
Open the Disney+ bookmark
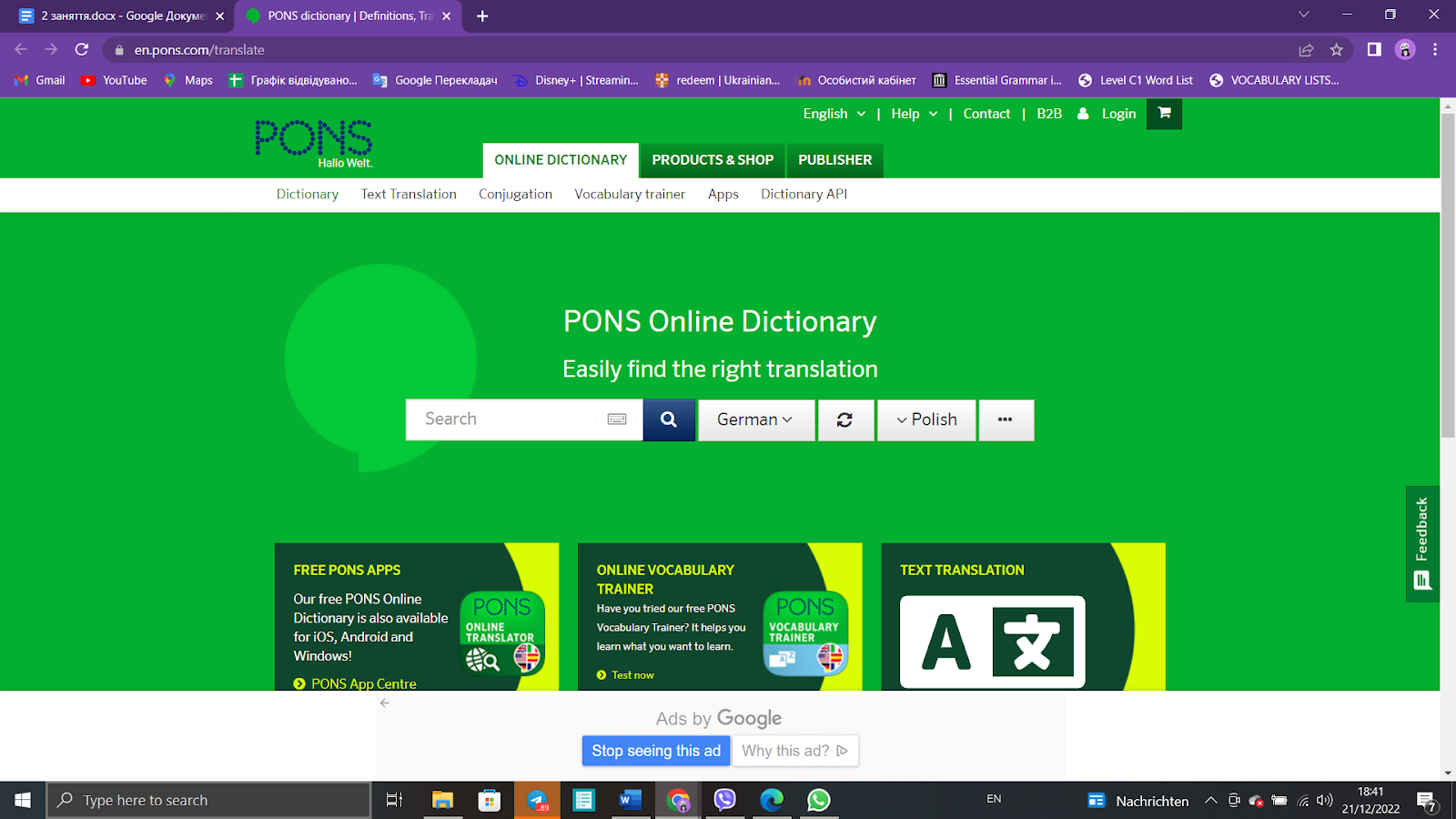coord(576,80)
